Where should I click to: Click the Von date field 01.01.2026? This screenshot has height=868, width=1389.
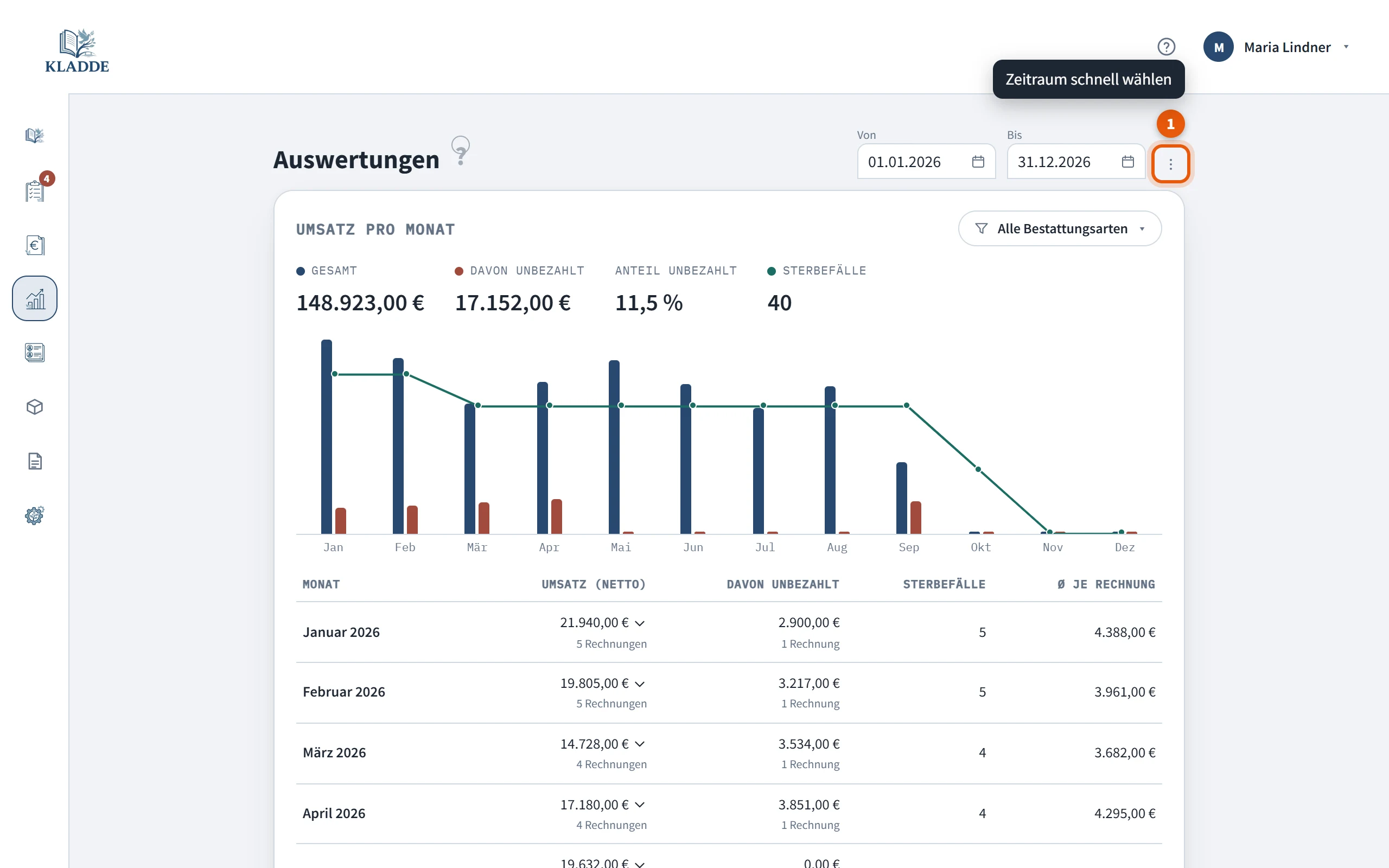pos(926,162)
